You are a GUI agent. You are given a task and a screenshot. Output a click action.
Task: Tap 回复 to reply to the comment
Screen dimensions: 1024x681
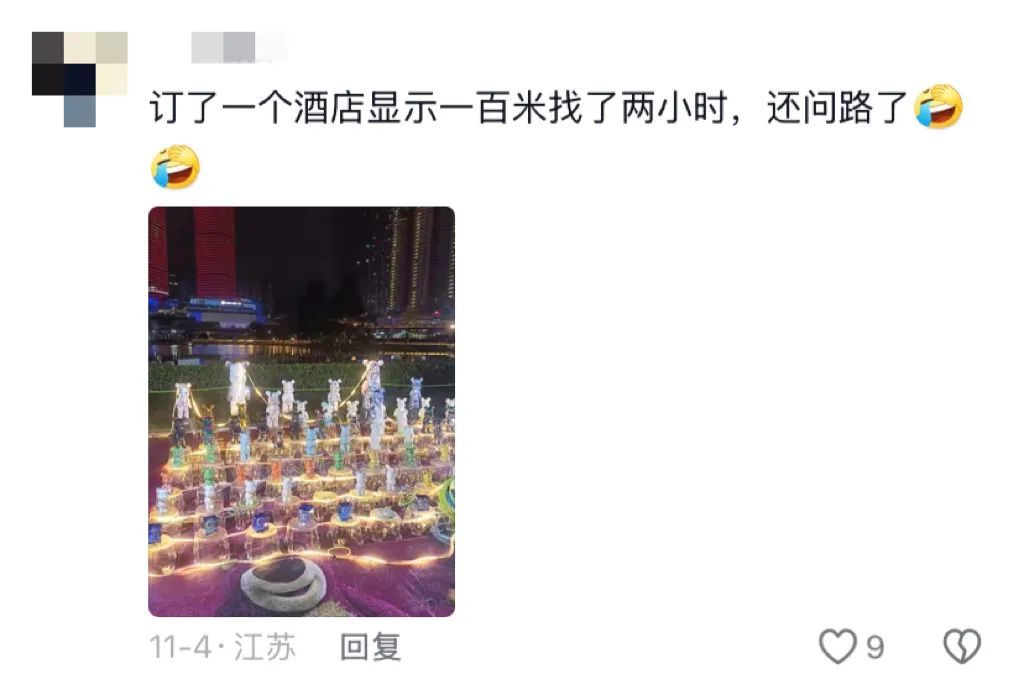(370, 647)
